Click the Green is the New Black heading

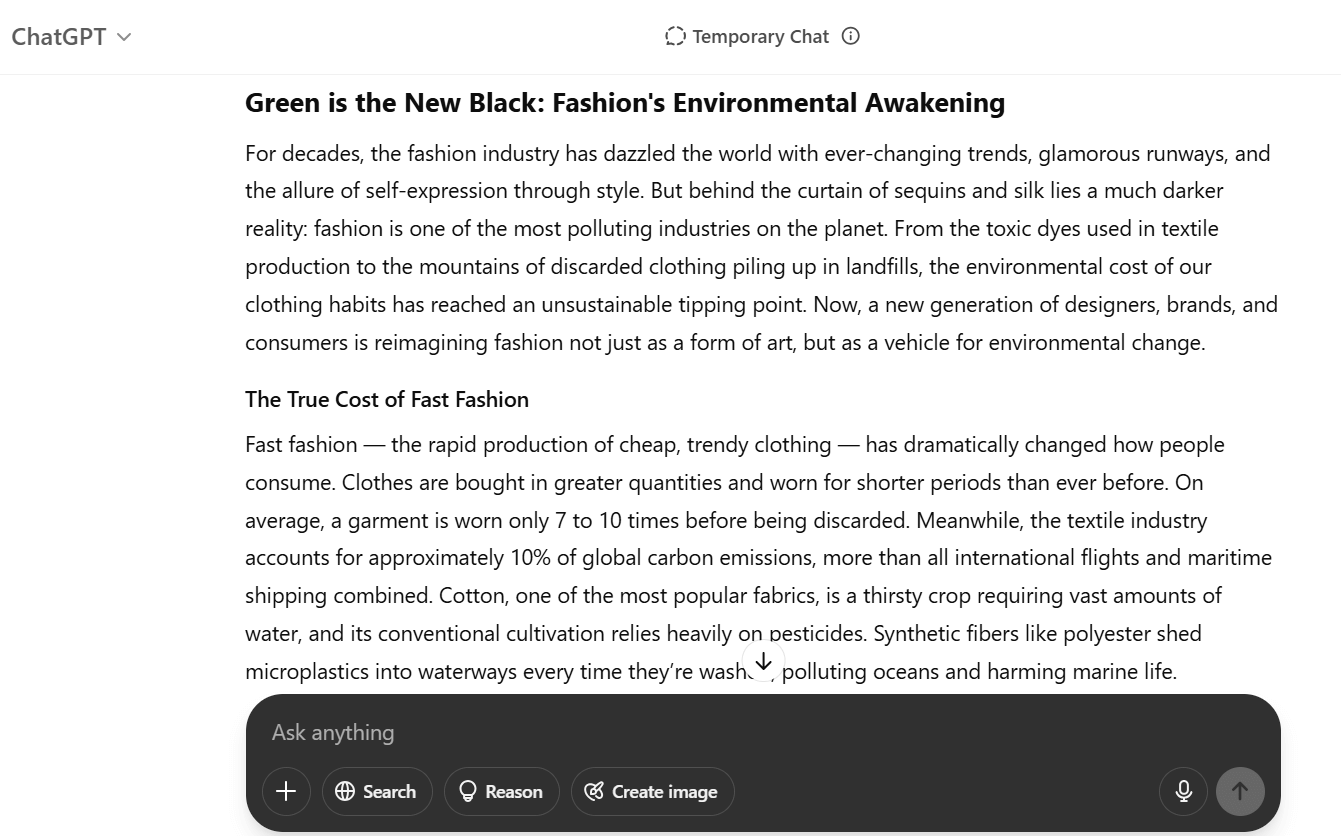[x=625, y=103]
